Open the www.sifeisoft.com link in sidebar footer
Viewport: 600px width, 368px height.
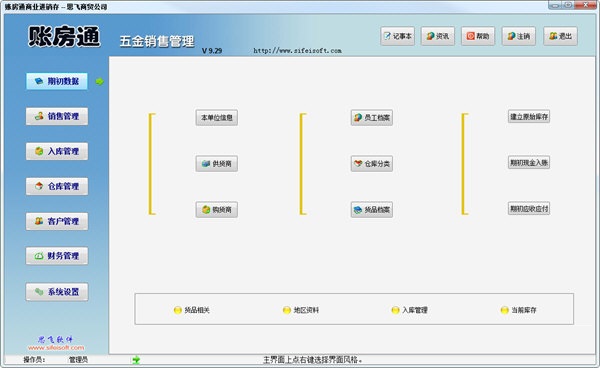[x=56, y=348]
